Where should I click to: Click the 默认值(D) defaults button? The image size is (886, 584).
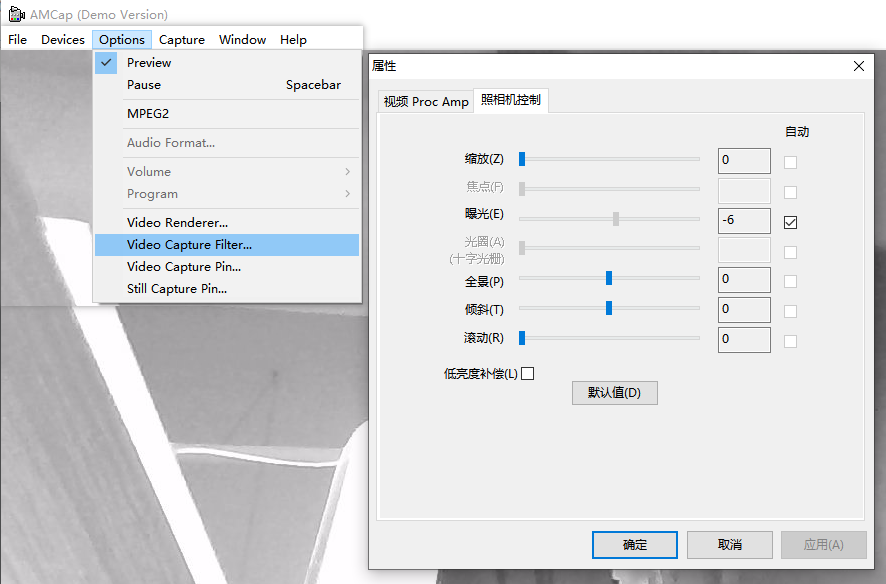(615, 393)
